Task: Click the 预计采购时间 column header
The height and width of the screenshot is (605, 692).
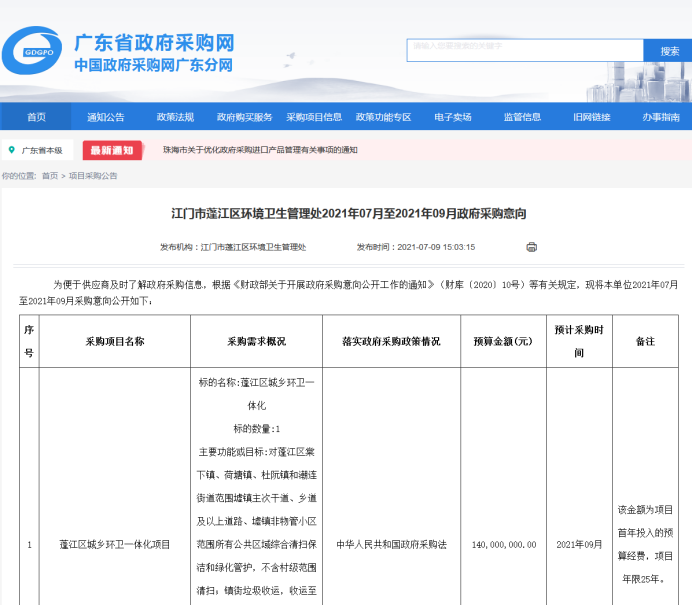Action: pyautogui.click(x=579, y=341)
